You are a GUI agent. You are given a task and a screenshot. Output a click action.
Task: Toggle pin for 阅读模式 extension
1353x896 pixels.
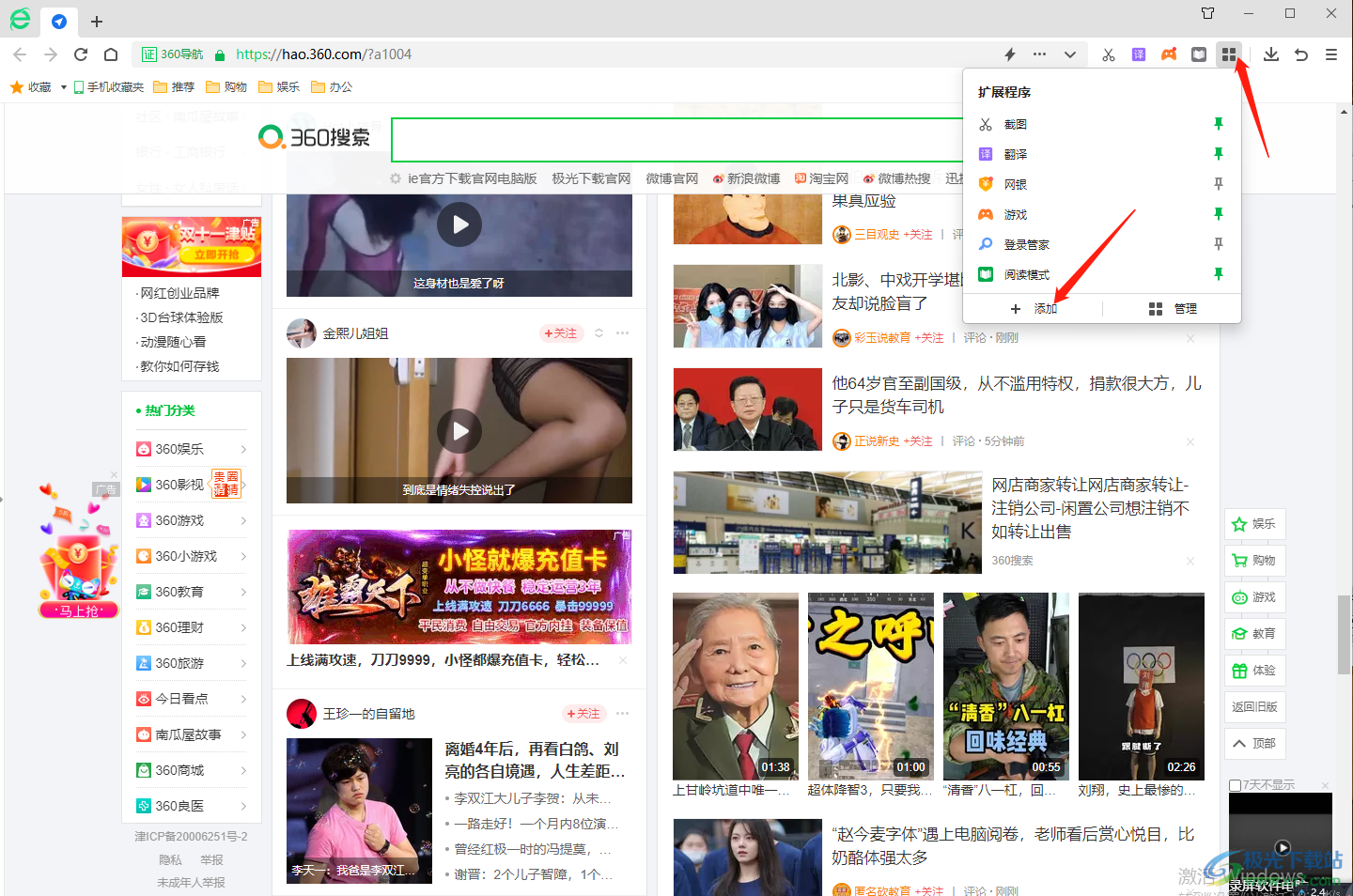click(x=1219, y=274)
